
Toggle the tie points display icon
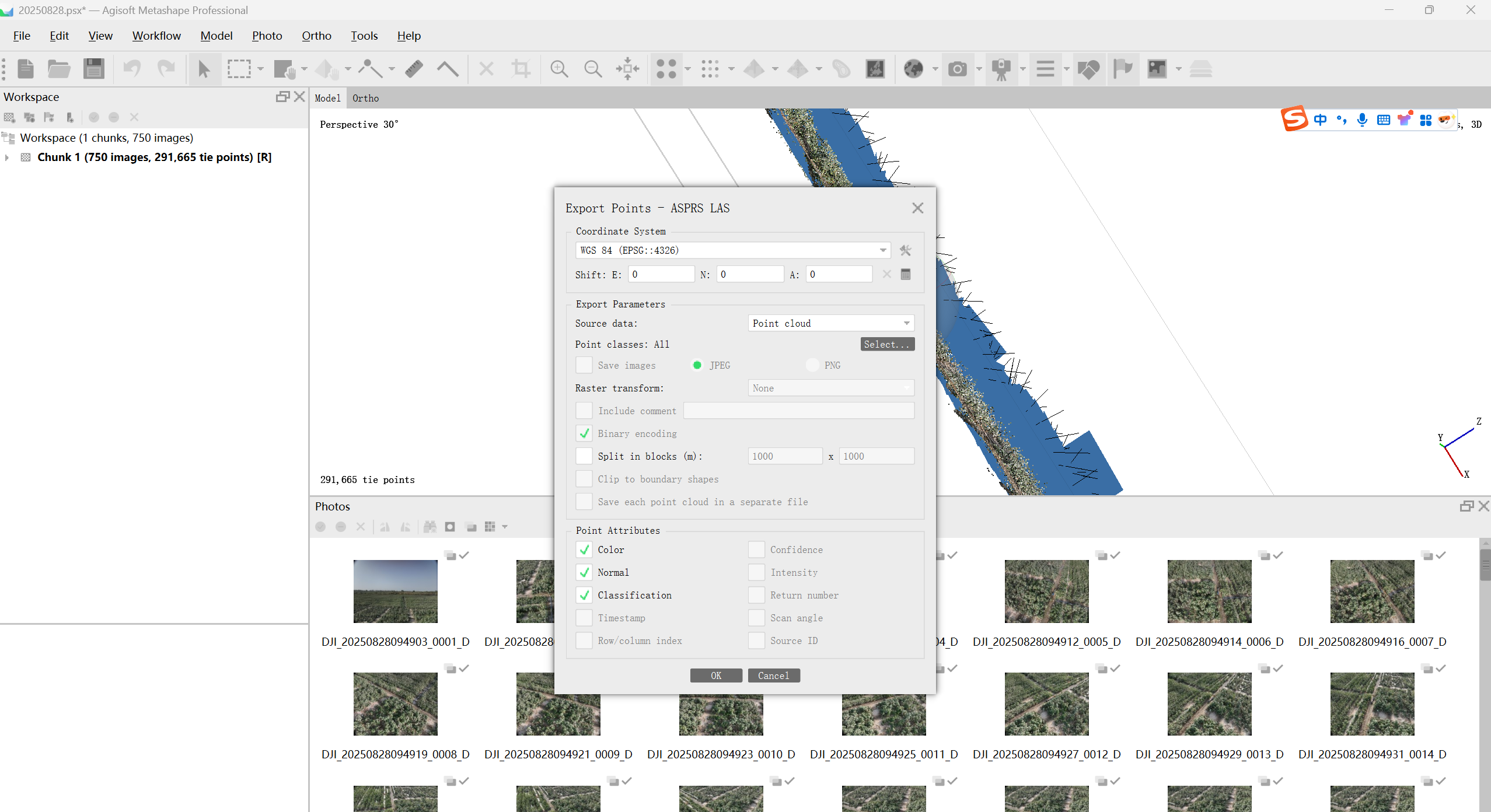coord(666,69)
